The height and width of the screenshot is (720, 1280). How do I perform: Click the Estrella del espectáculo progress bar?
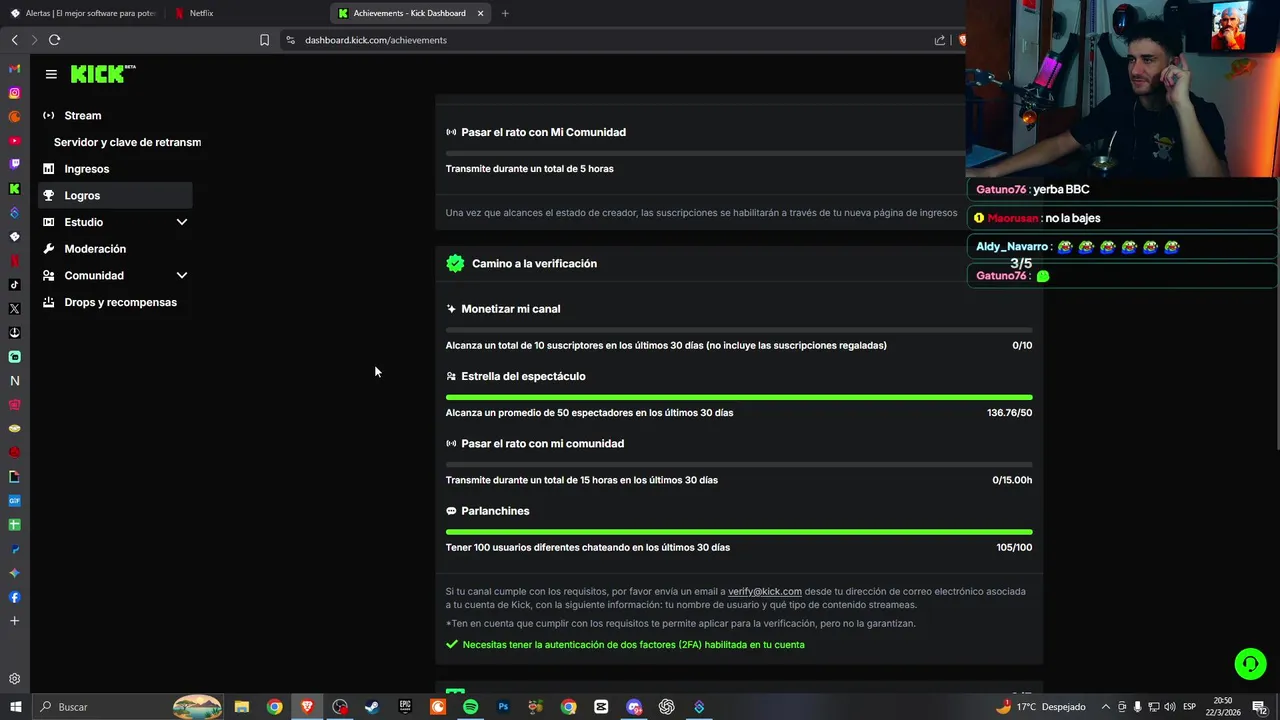[739, 397]
